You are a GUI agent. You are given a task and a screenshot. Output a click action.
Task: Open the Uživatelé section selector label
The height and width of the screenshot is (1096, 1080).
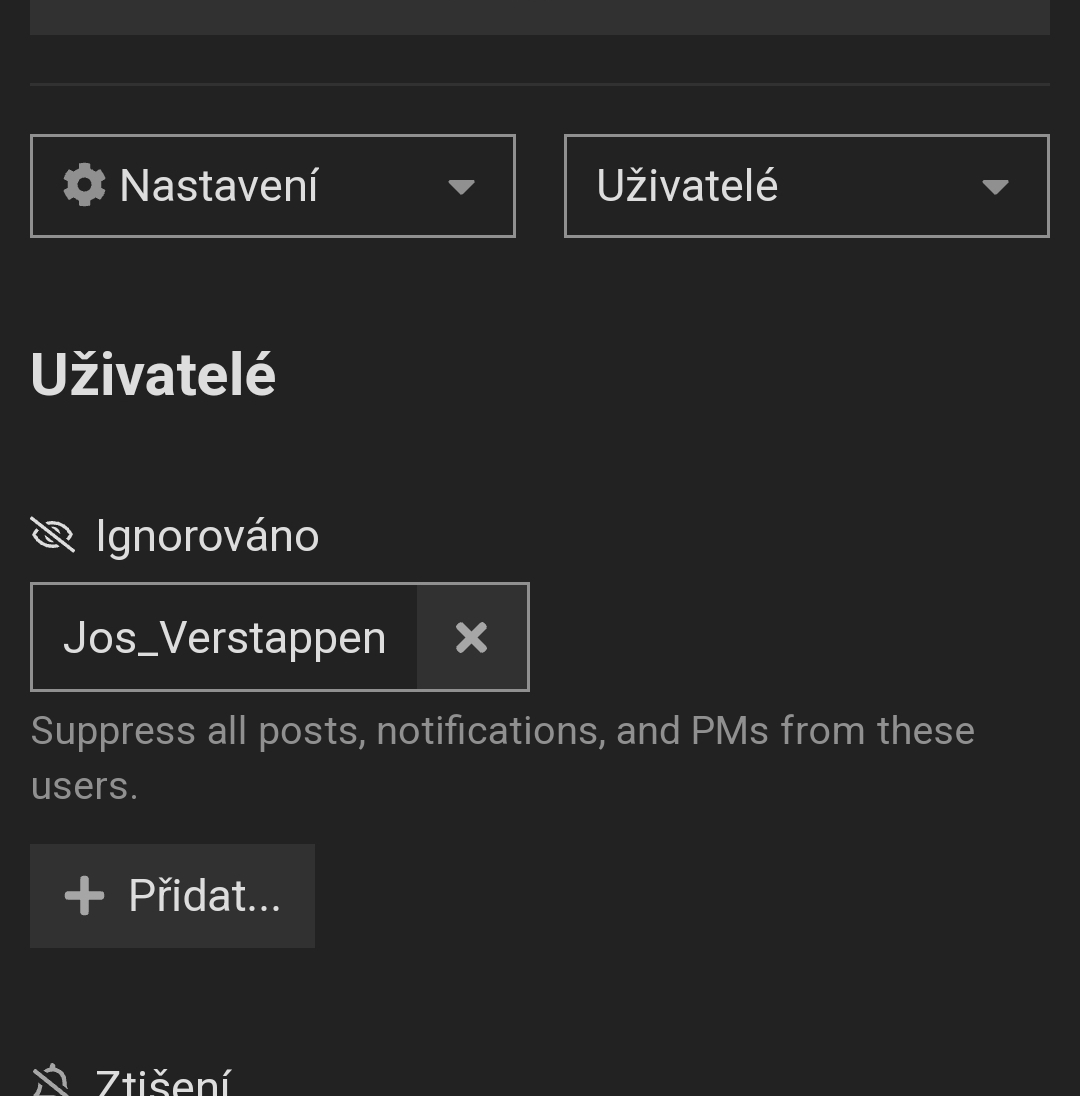686,185
